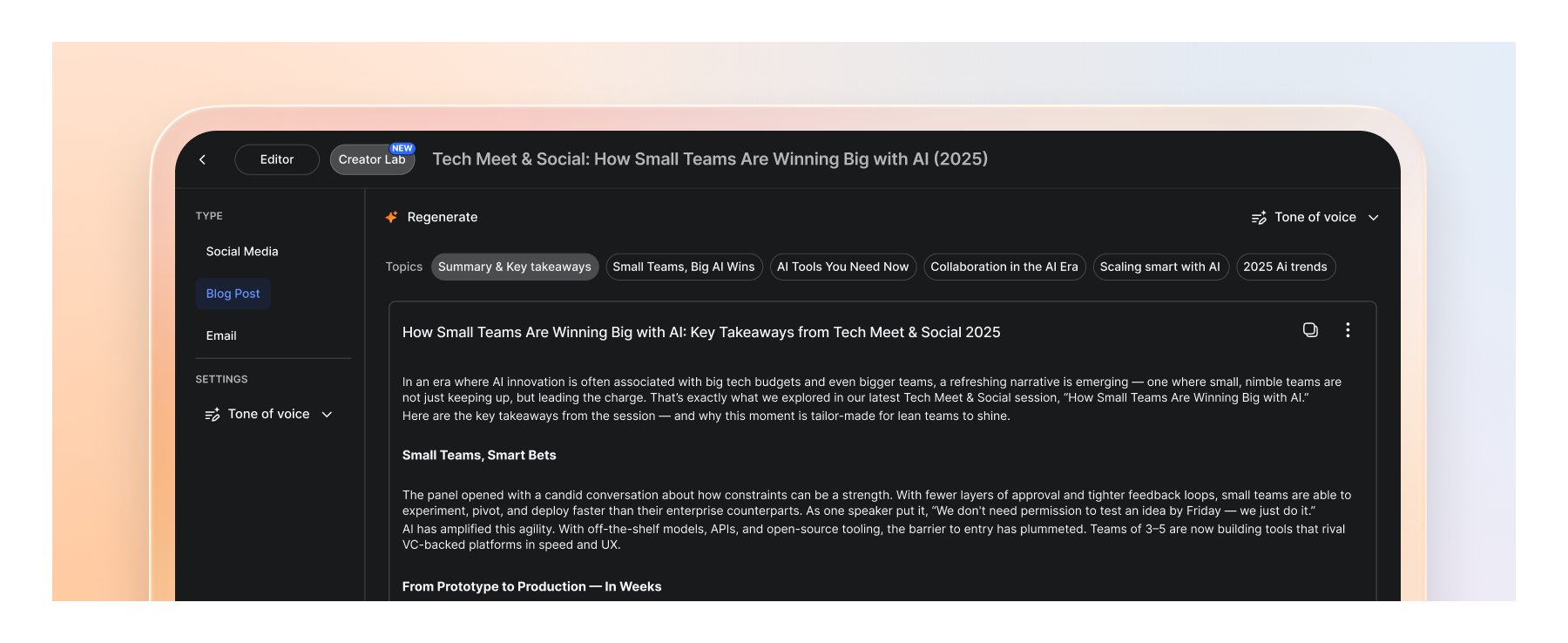Image resolution: width=1568 pixels, height=643 pixels.
Task: Click the tone icon in the top-right toolbar
Action: 1259,218
